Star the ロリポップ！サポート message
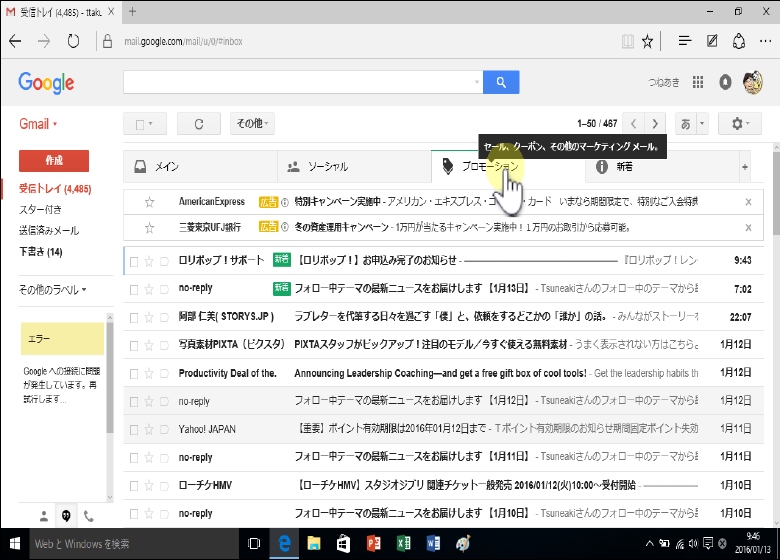The height and width of the screenshot is (560, 780). (x=149, y=262)
